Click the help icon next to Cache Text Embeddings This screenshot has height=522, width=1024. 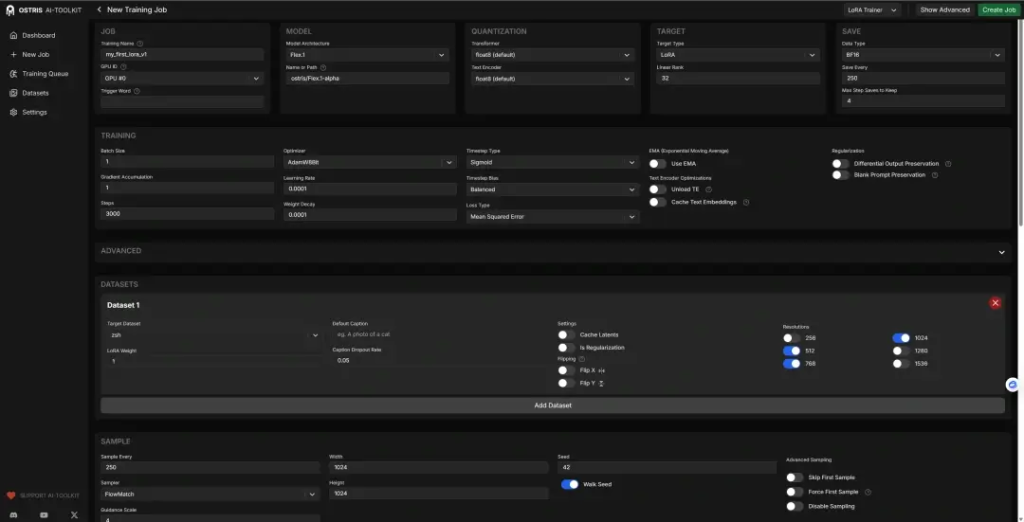pyautogui.click(x=746, y=203)
